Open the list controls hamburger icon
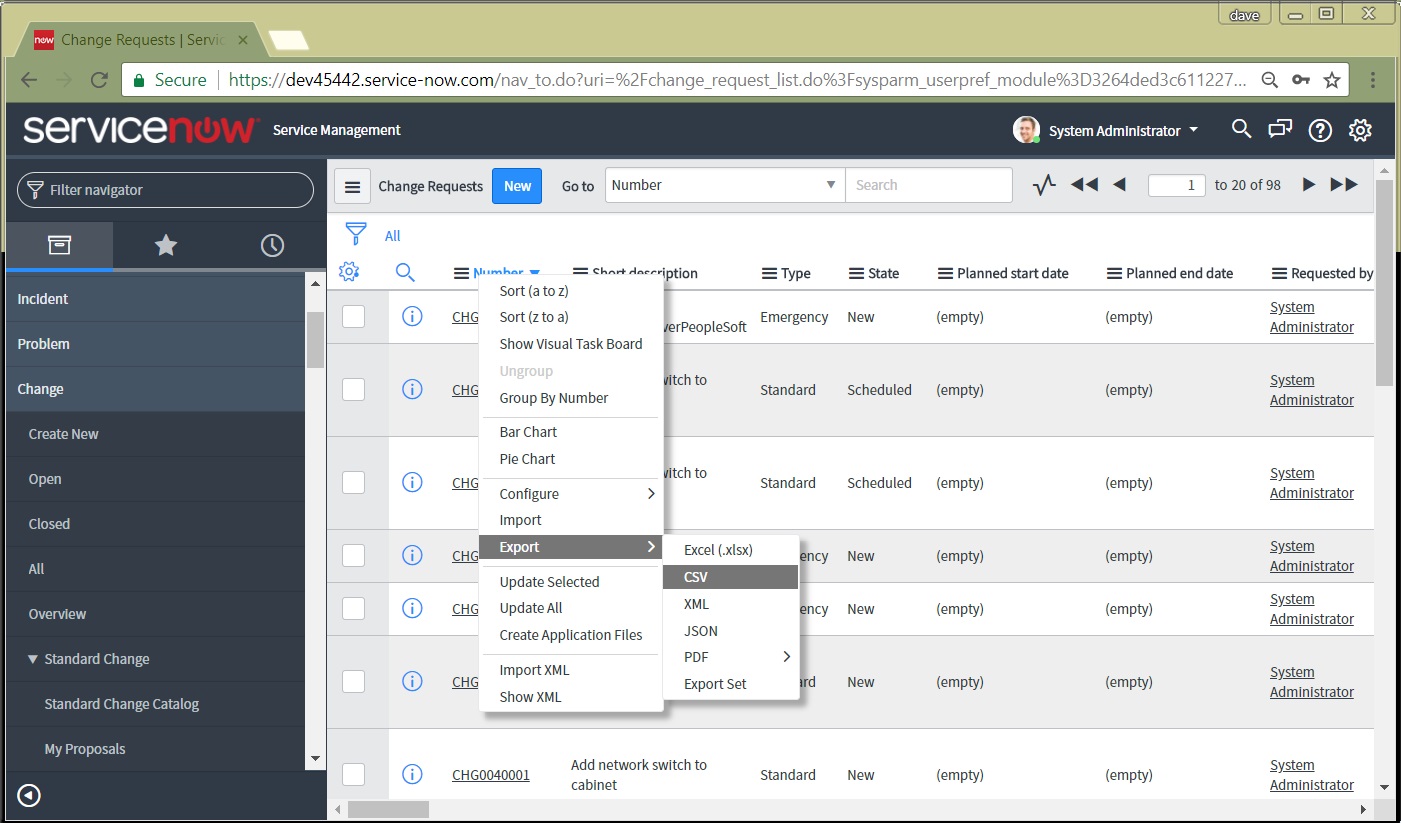The image size is (1401, 823). point(352,185)
